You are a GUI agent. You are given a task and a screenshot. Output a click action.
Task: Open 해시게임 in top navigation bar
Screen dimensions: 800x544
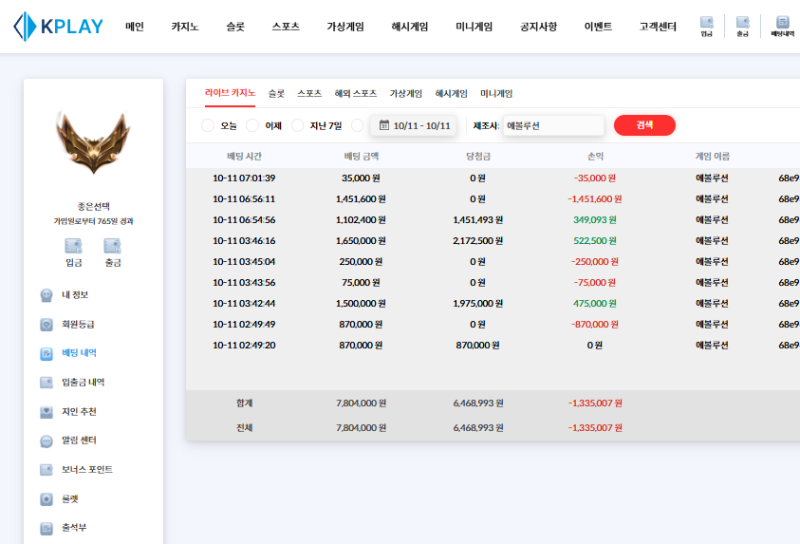[410, 27]
